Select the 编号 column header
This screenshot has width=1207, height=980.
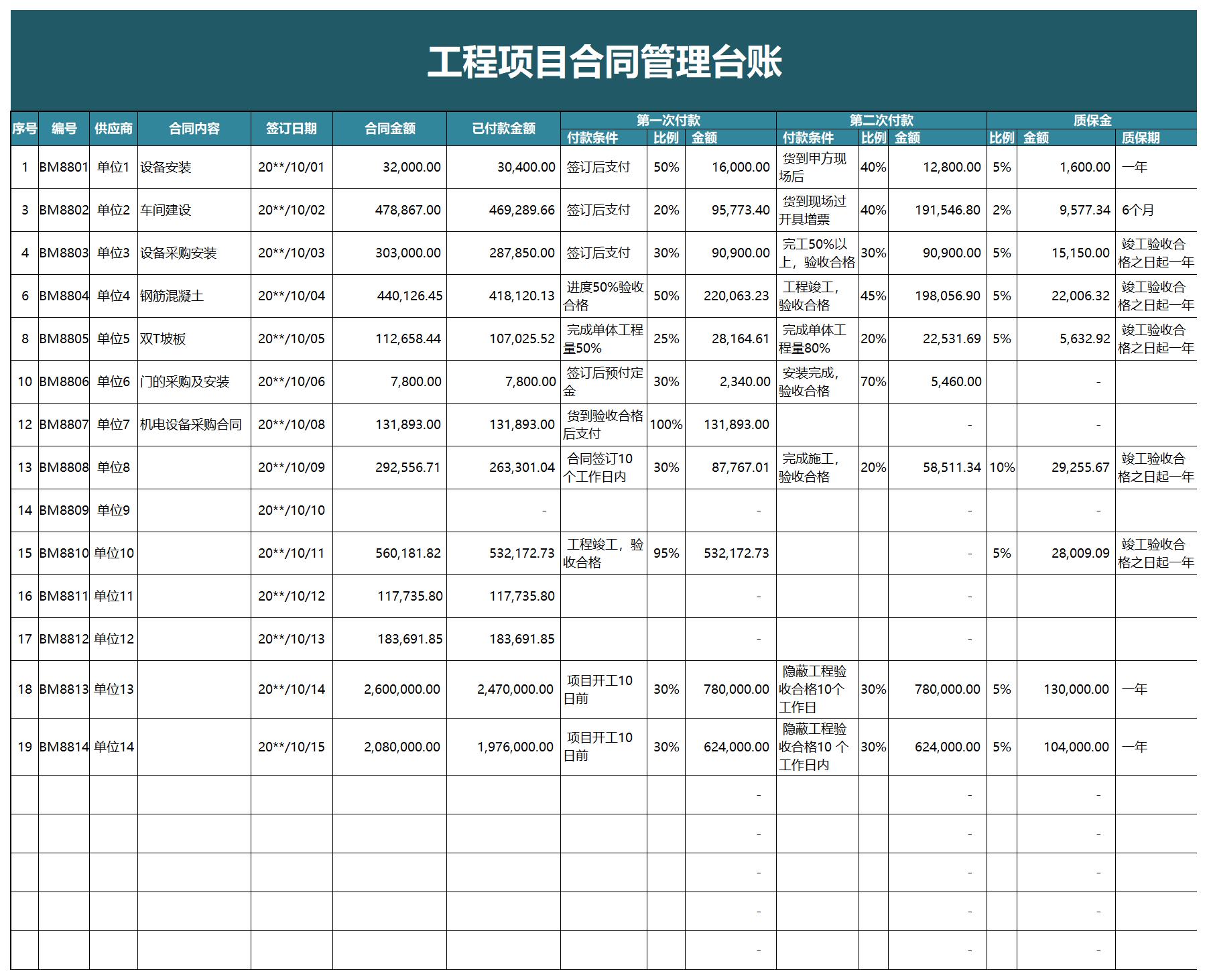tap(64, 129)
